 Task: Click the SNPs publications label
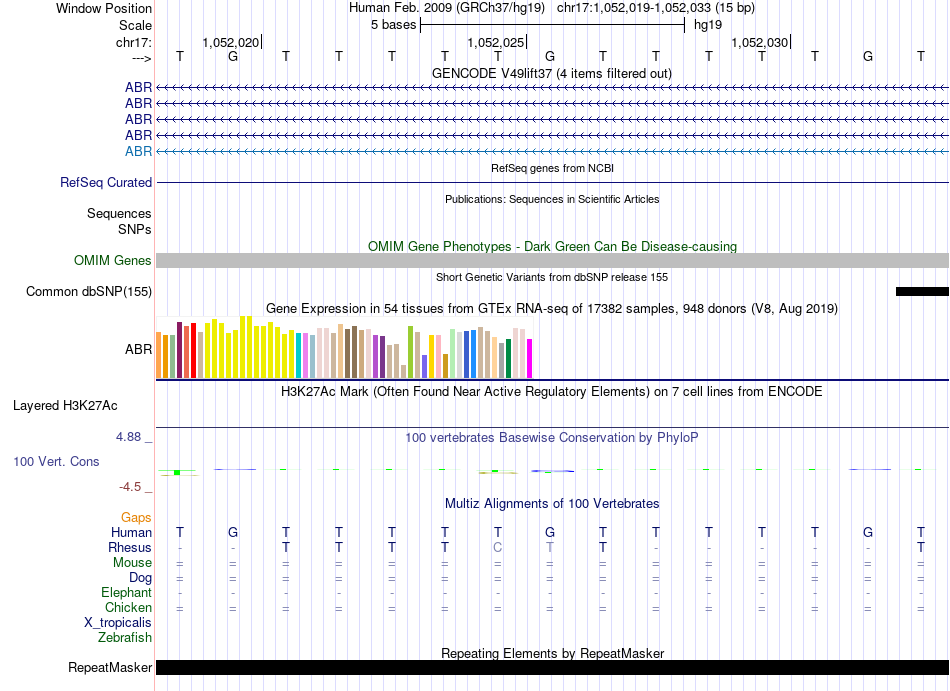tap(135, 230)
